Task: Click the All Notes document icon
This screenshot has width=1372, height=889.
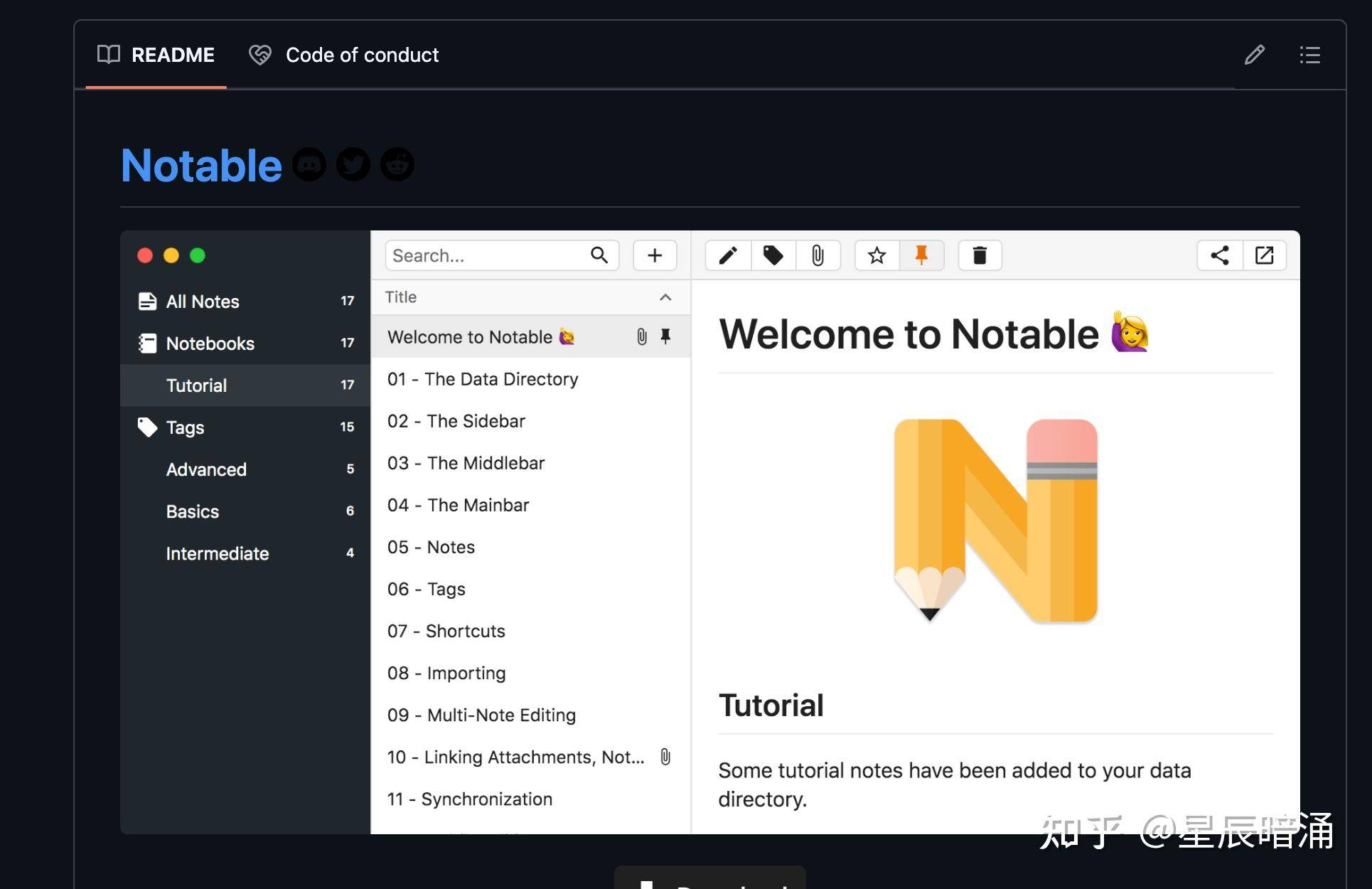Action: click(x=147, y=302)
